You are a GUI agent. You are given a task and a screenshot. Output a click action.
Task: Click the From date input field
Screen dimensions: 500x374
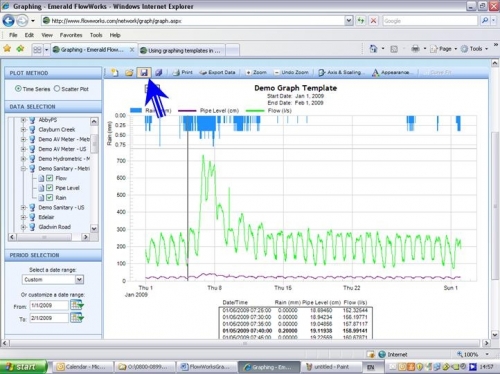(49, 305)
